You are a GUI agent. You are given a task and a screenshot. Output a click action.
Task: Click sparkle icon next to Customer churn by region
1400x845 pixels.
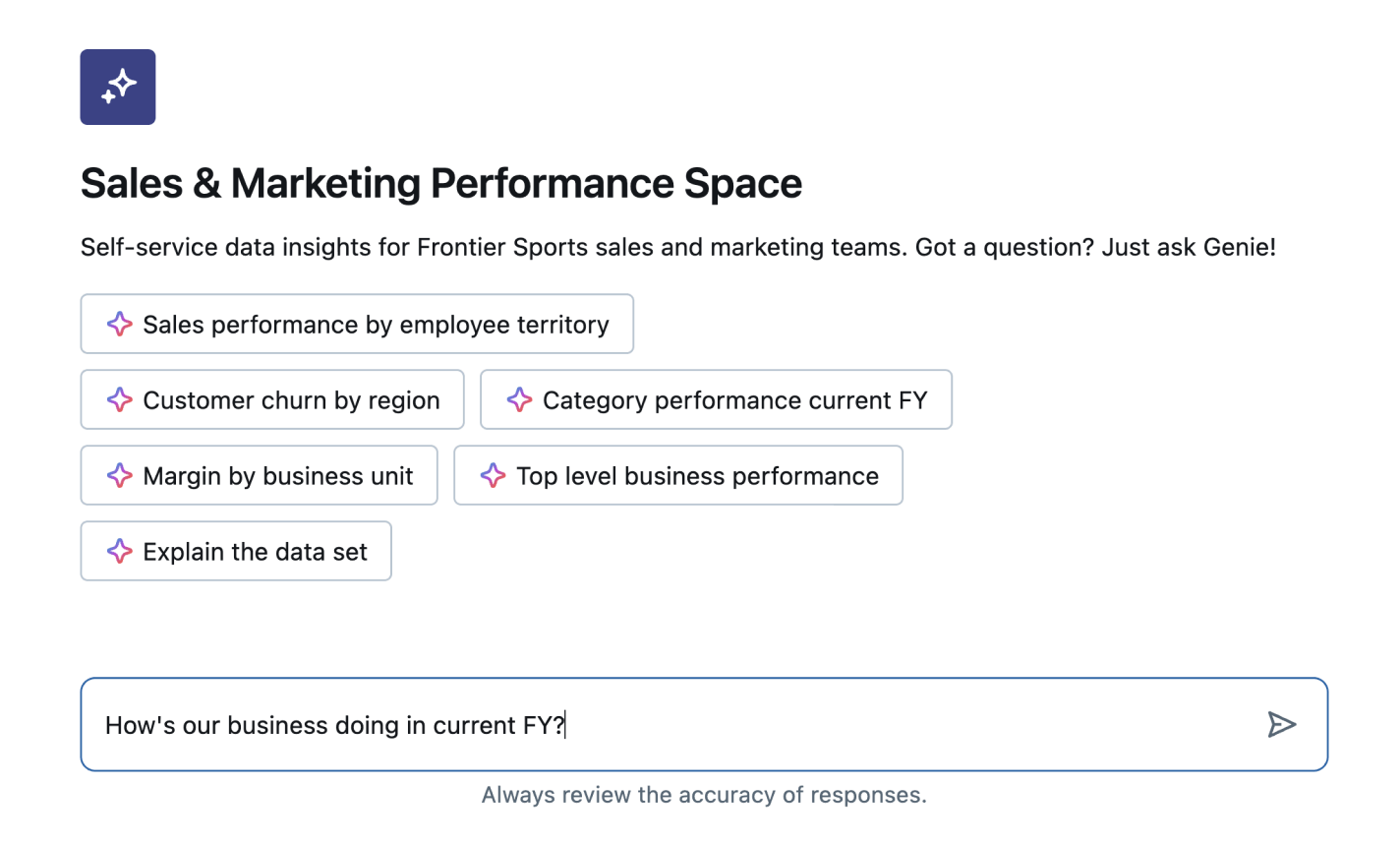pos(119,400)
